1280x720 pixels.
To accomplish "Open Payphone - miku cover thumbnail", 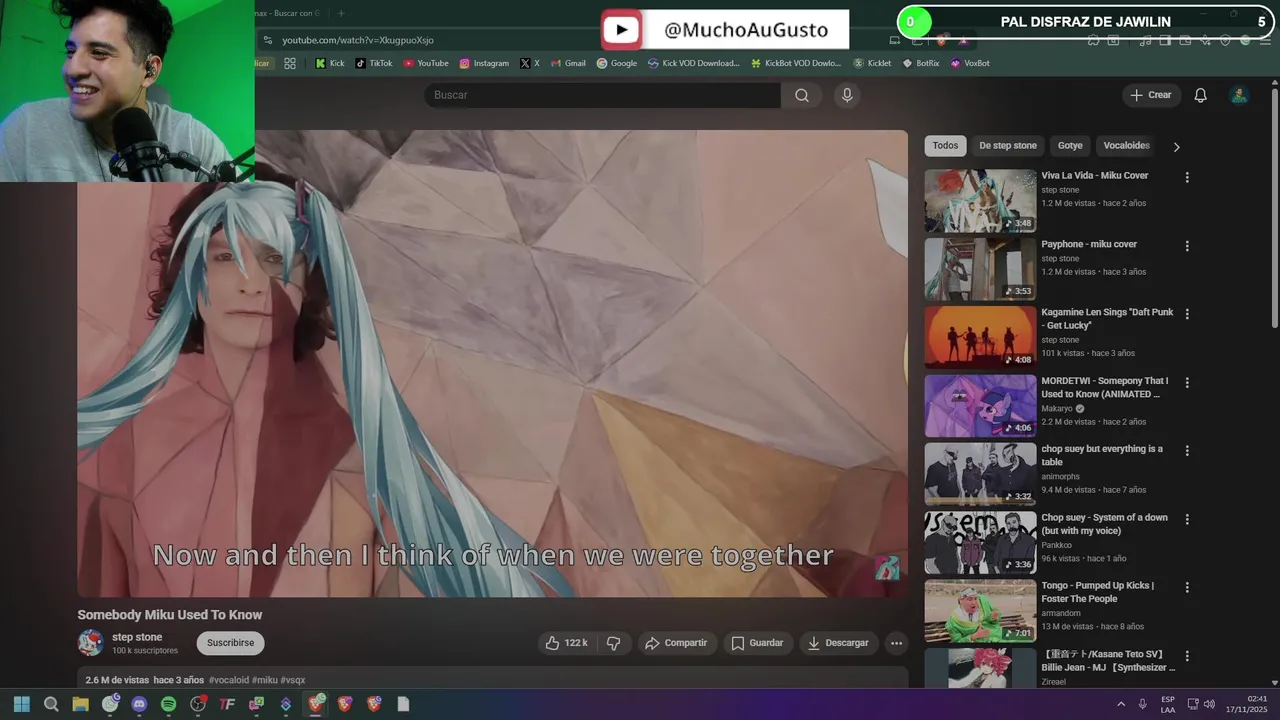I will pyautogui.click(x=980, y=269).
